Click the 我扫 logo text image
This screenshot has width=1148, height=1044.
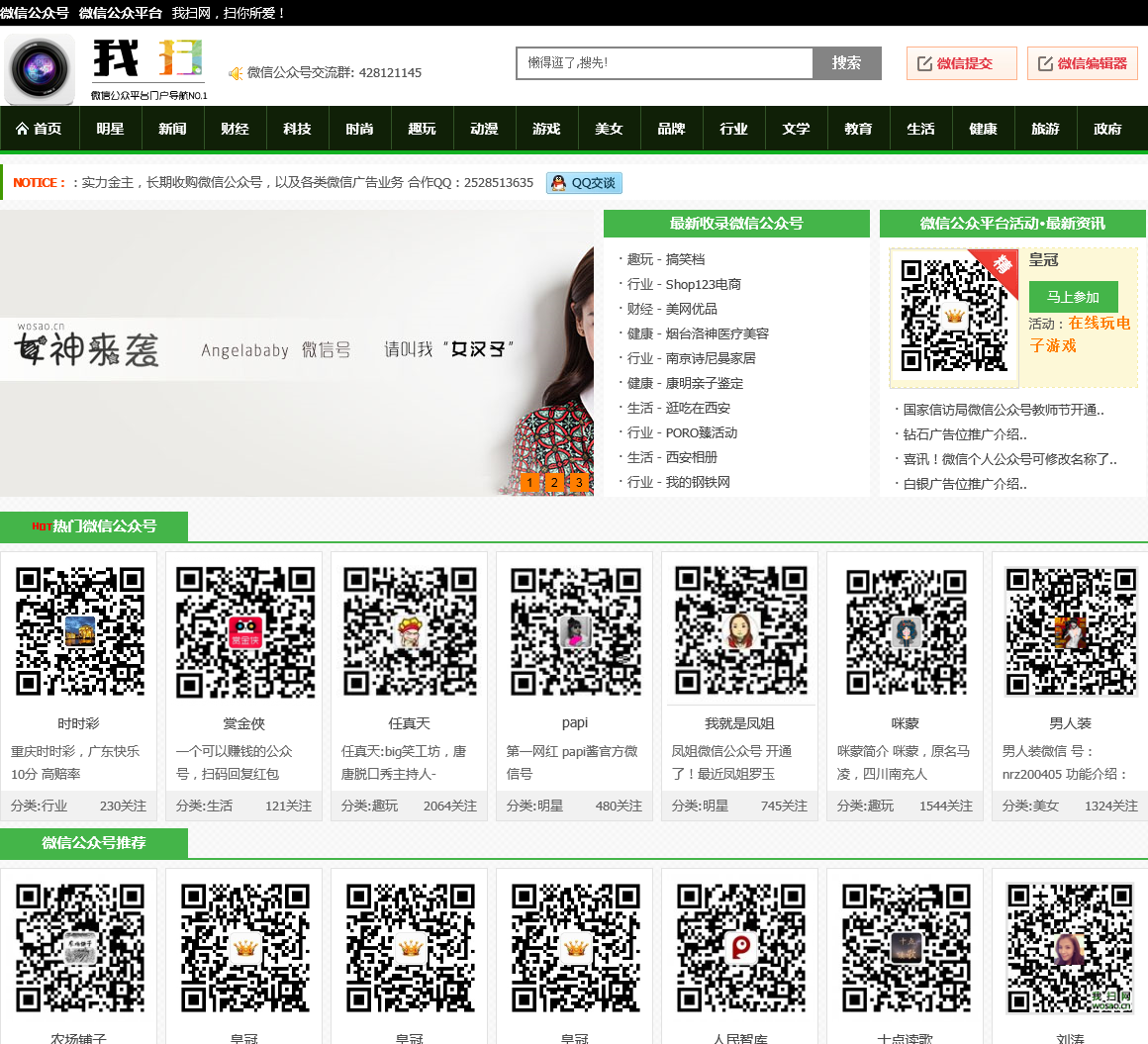(148, 69)
